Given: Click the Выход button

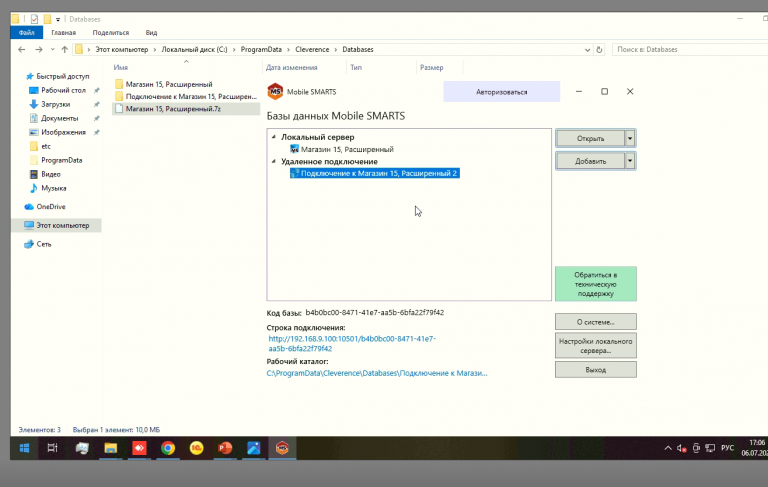Looking at the screenshot, I should pos(596,370).
